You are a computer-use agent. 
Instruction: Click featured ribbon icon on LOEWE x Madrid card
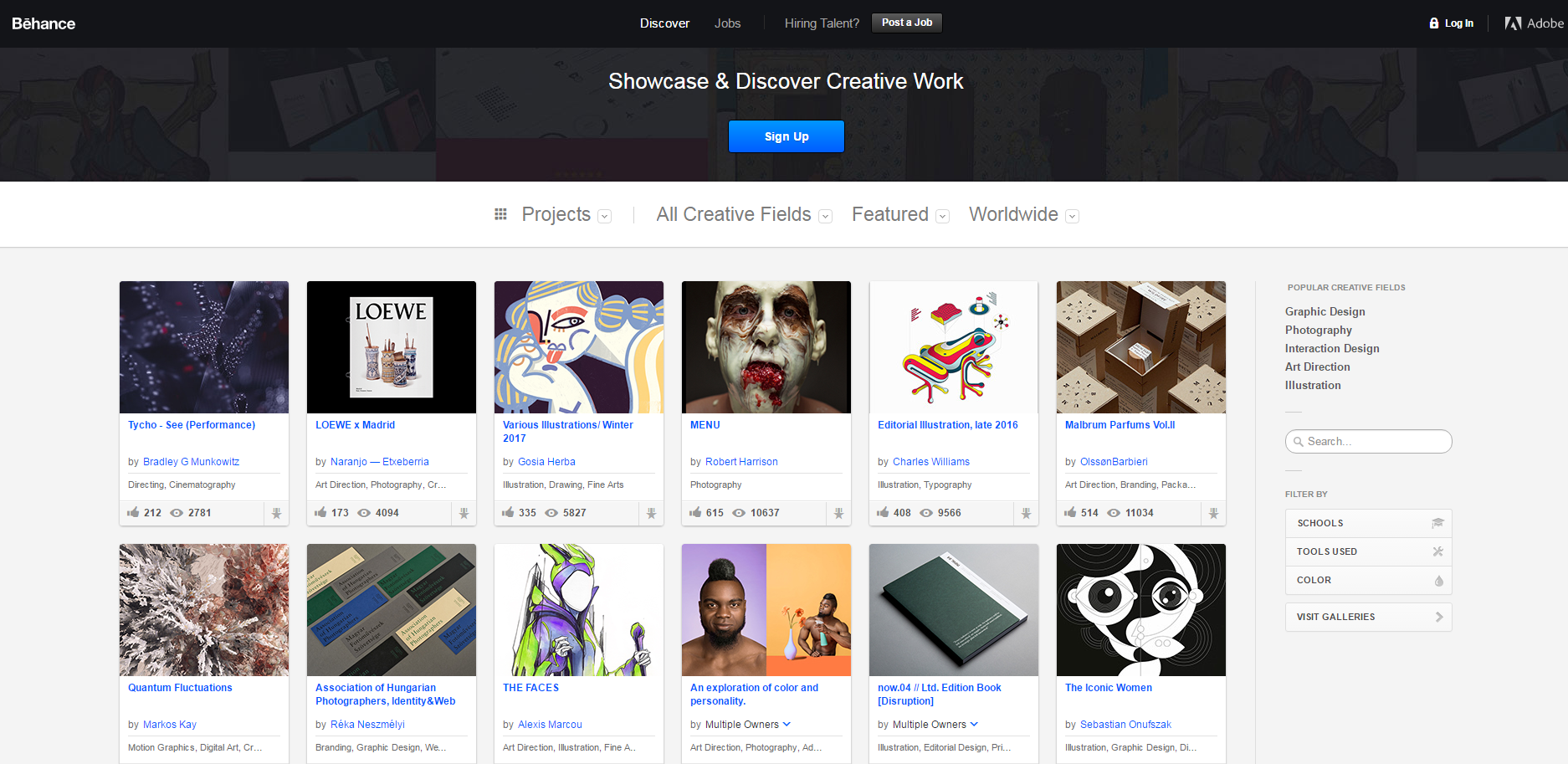pos(464,513)
